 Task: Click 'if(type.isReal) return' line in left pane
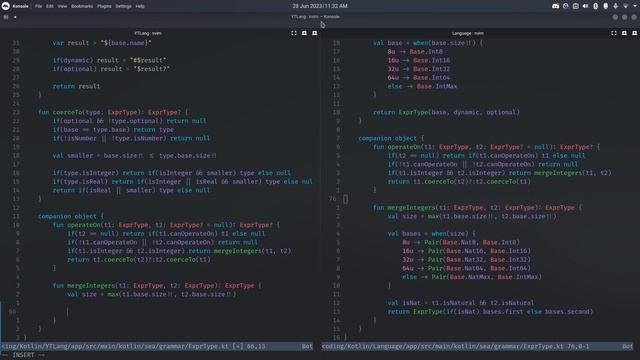pos(182,182)
